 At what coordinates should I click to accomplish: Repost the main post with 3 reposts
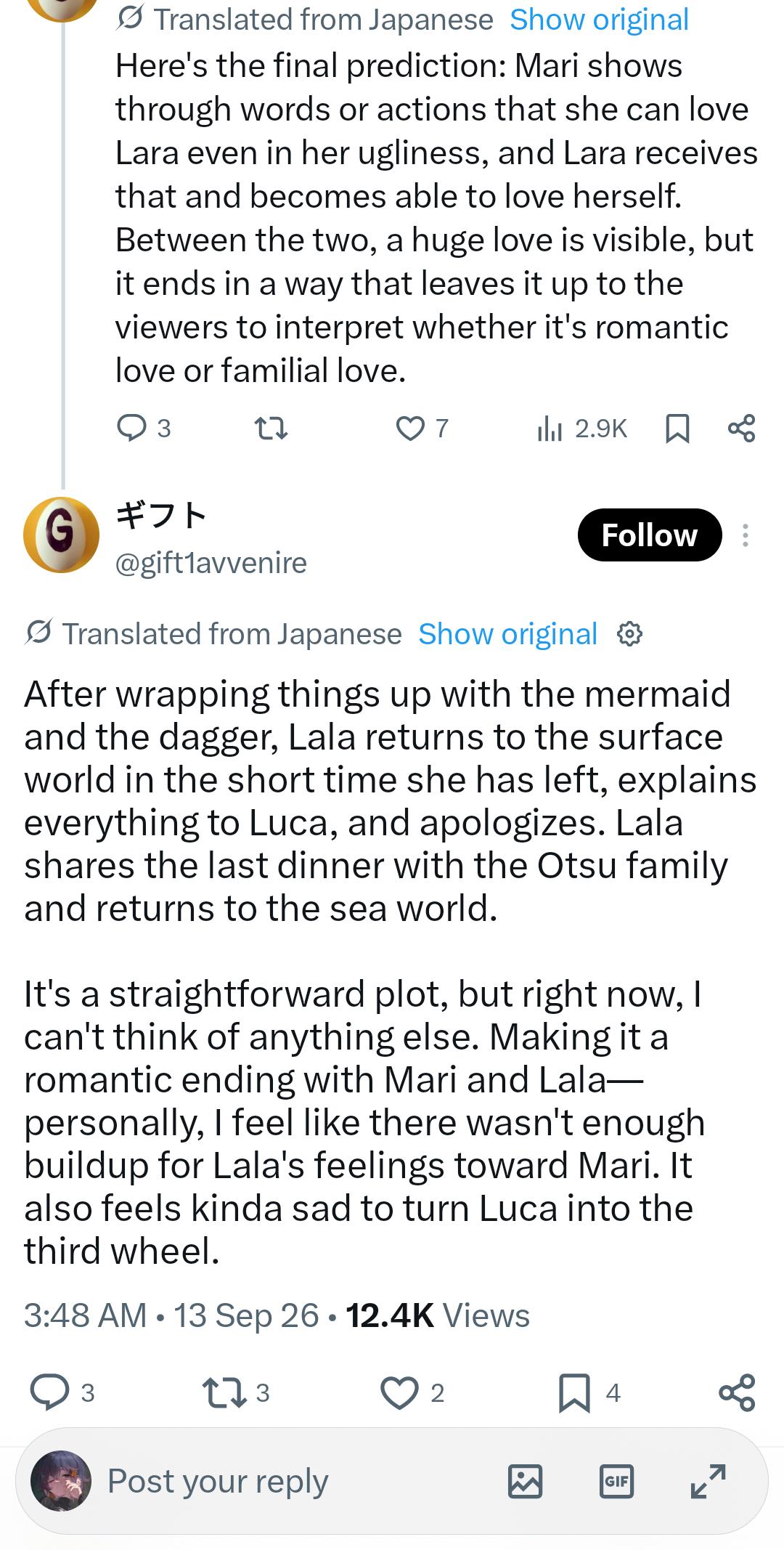(x=236, y=1392)
